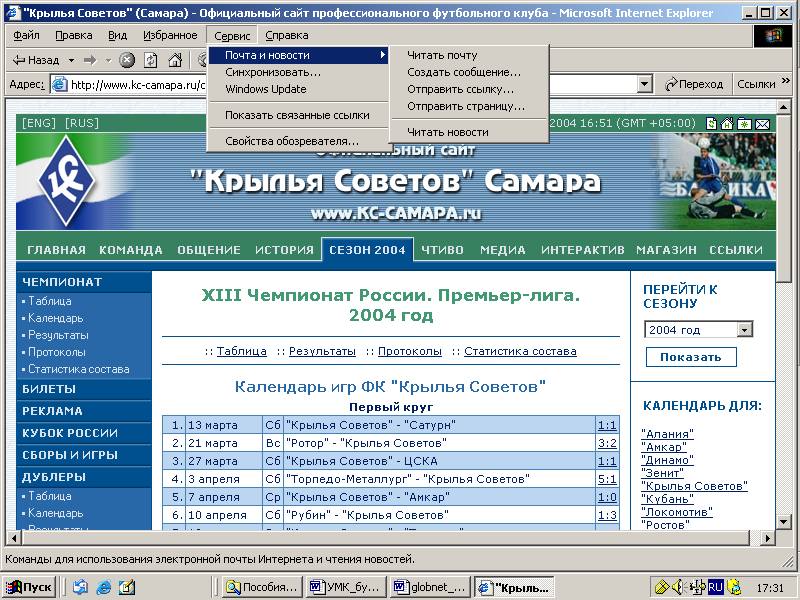Viewport: 800px width, 600px height.
Task: Open the МАГАЗИН navigation tab
Action: (666, 250)
